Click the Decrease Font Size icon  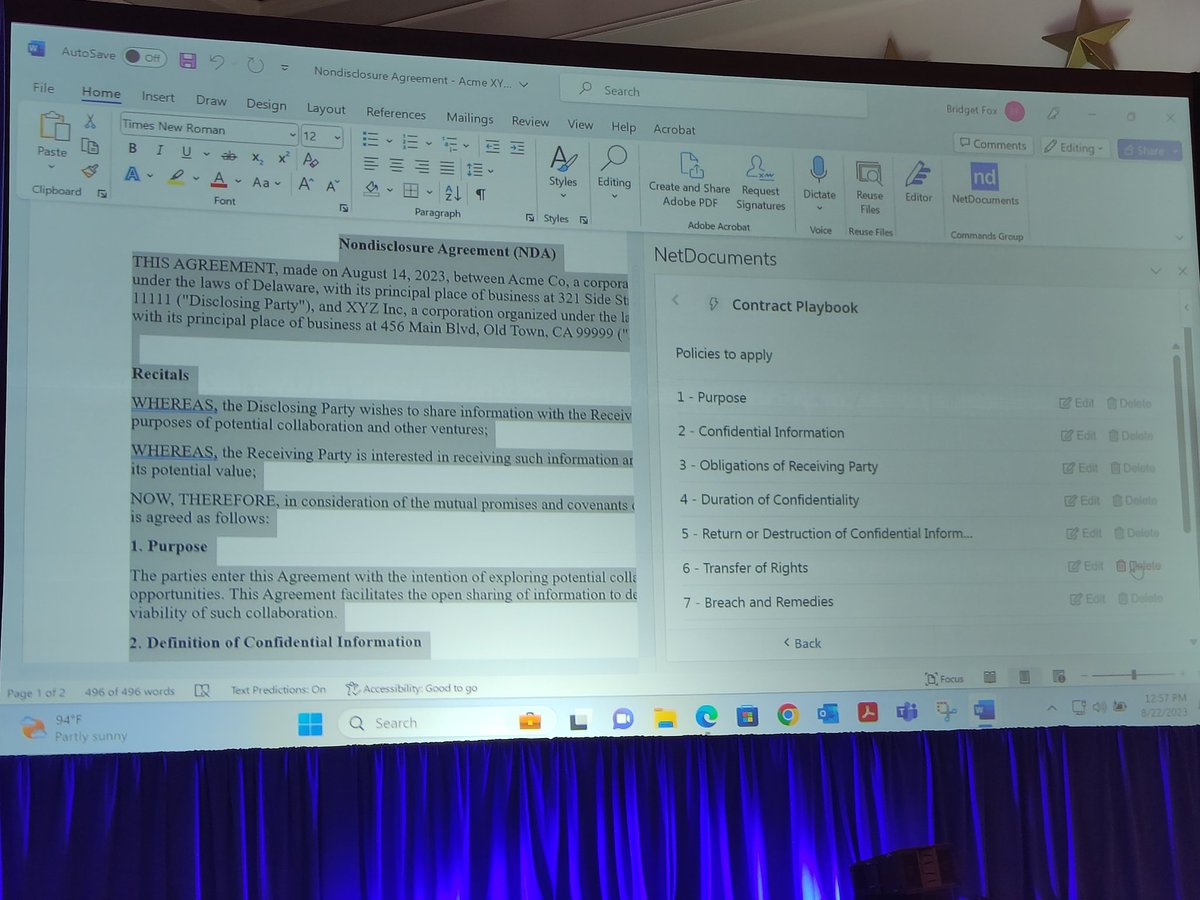point(331,186)
